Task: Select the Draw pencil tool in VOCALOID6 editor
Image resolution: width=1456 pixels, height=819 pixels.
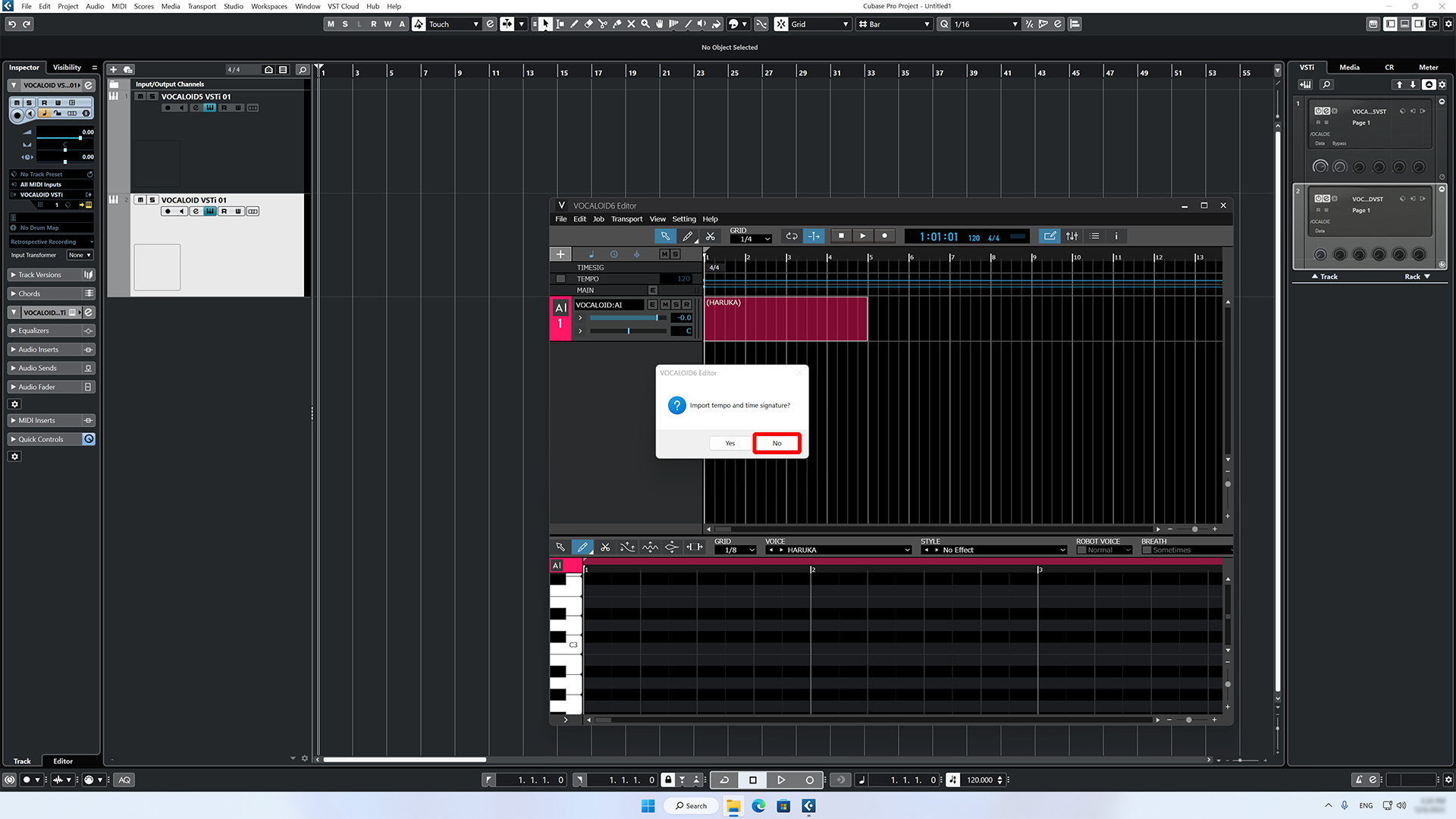Action: coord(688,236)
